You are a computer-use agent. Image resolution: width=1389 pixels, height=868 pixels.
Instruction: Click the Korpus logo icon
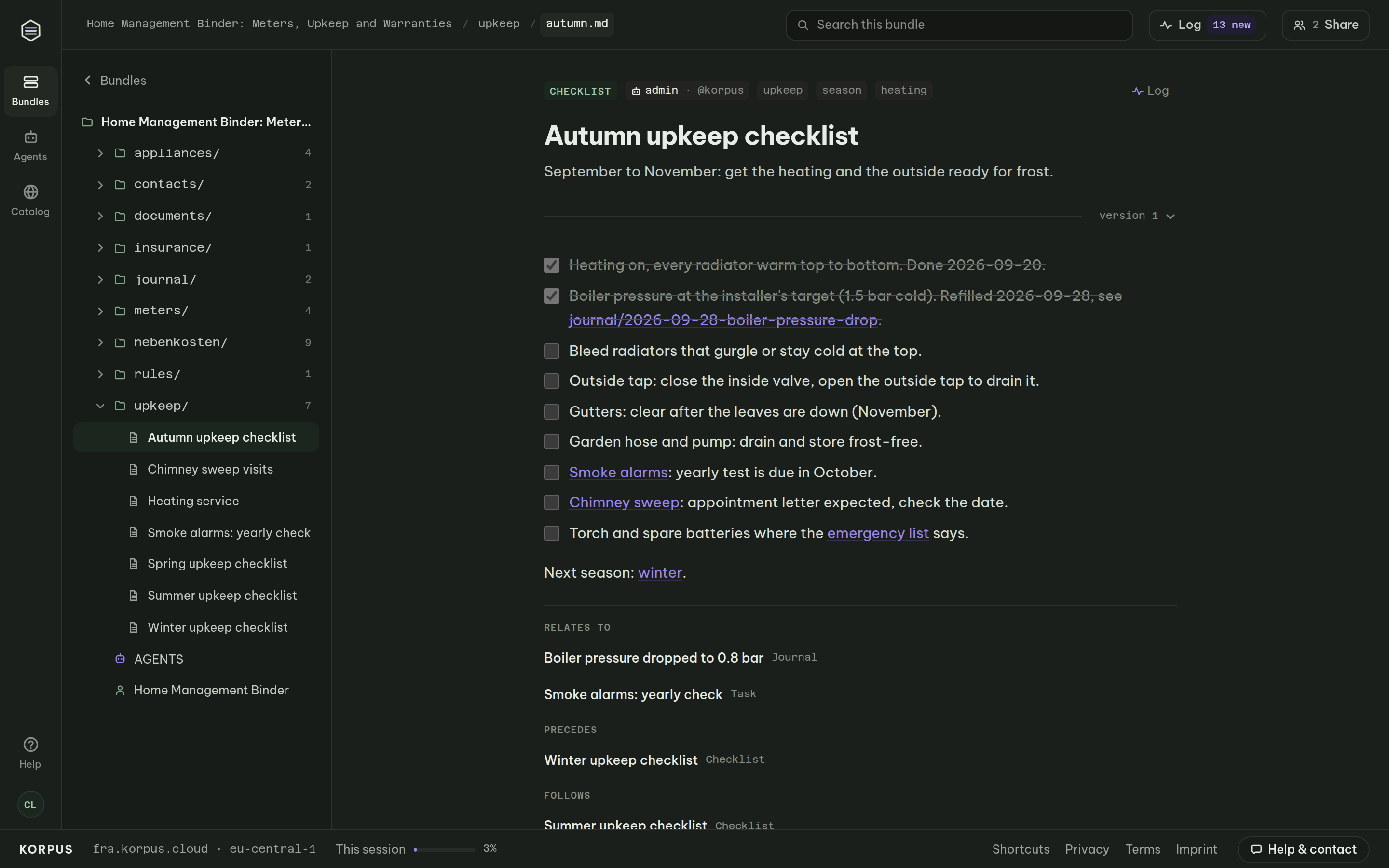pos(30,30)
